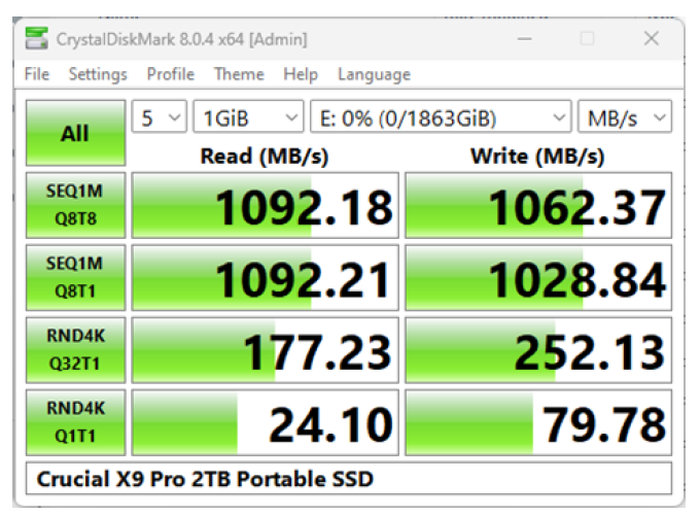Minimize the CrystalDiskMark window
Screen dimensions: 700x516
[x=525, y=39]
